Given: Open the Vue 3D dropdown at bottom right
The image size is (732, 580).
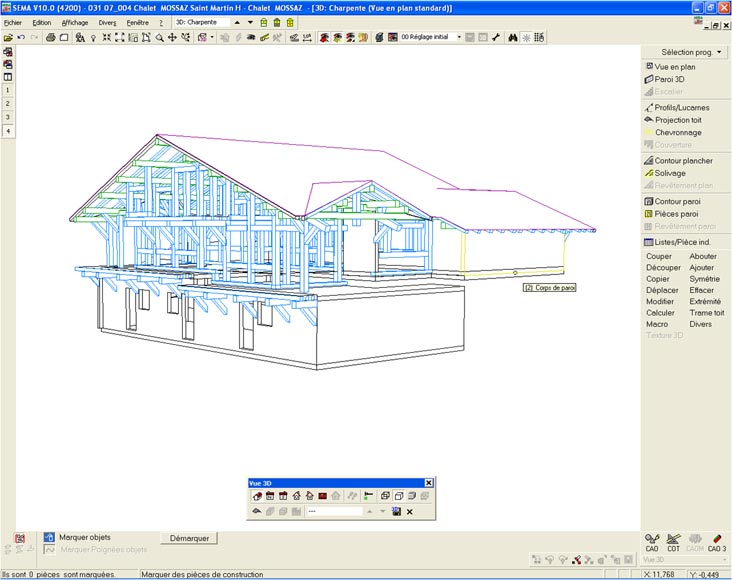Looking at the screenshot, I should (725, 559).
